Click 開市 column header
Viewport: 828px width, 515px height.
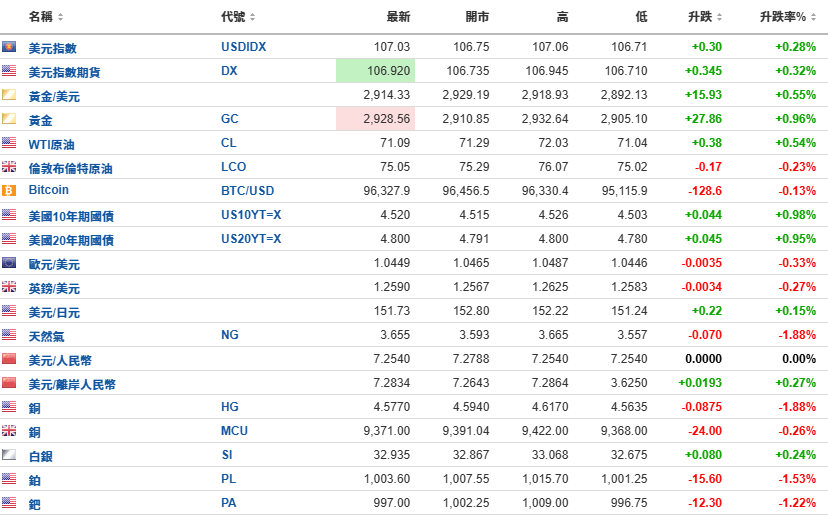(477, 17)
